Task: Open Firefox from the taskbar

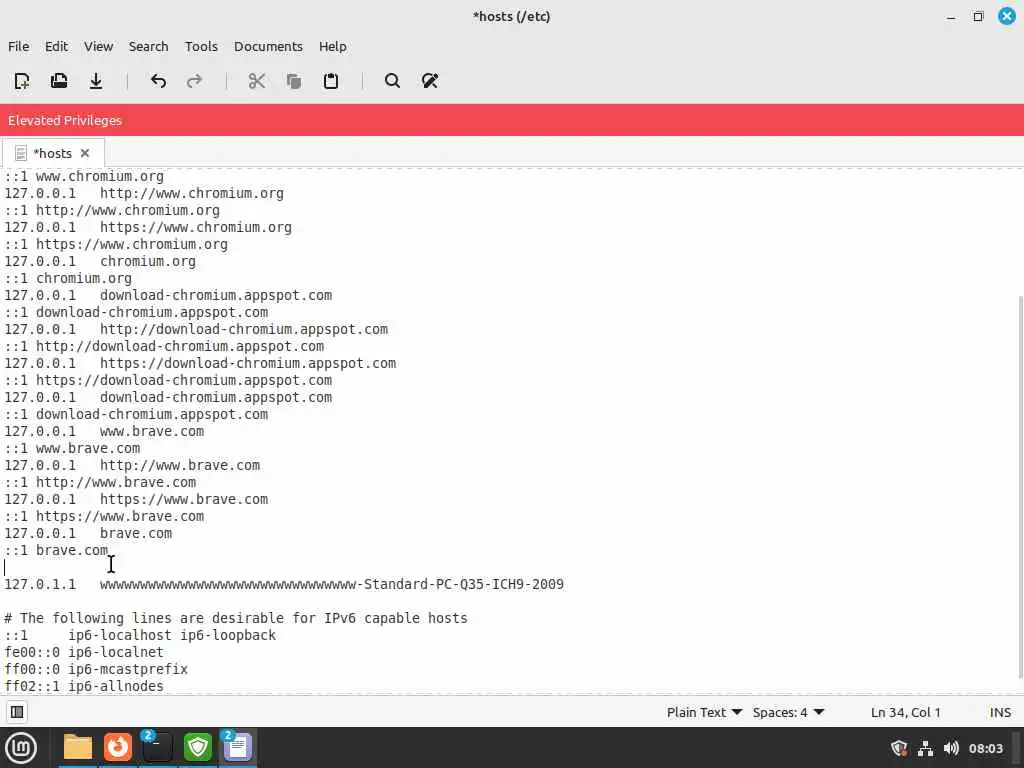Action: pyautogui.click(x=118, y=748)
